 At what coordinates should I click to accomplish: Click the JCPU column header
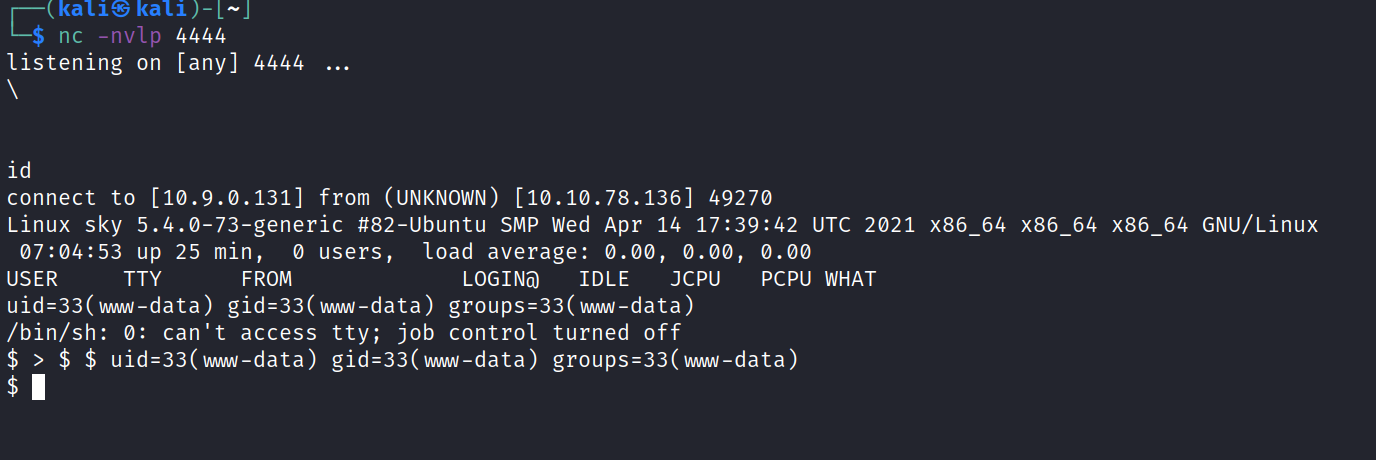click(695, 279)
